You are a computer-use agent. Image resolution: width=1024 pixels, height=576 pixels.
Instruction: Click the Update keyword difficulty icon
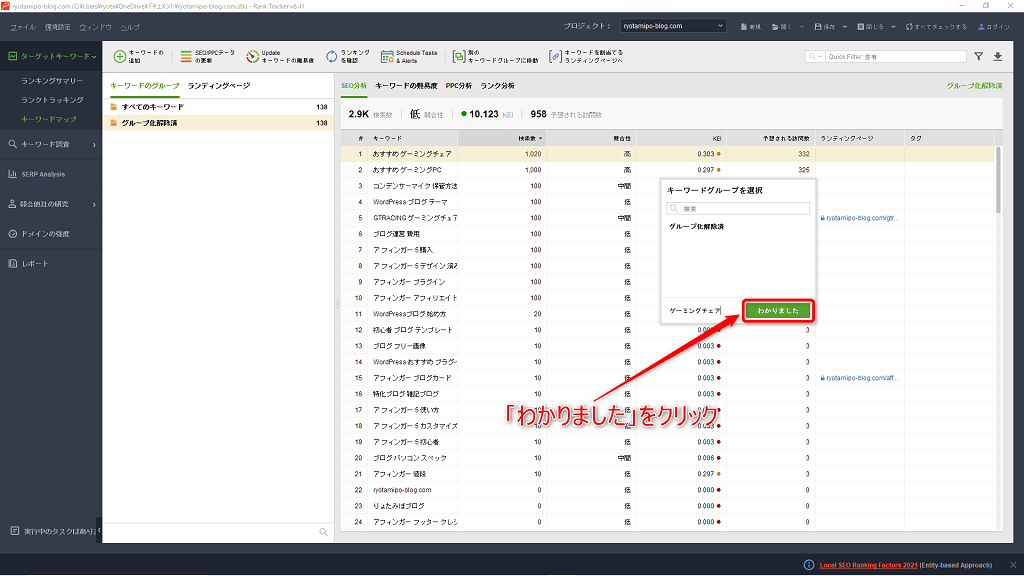pyautogui.click(x=250, y=57)
